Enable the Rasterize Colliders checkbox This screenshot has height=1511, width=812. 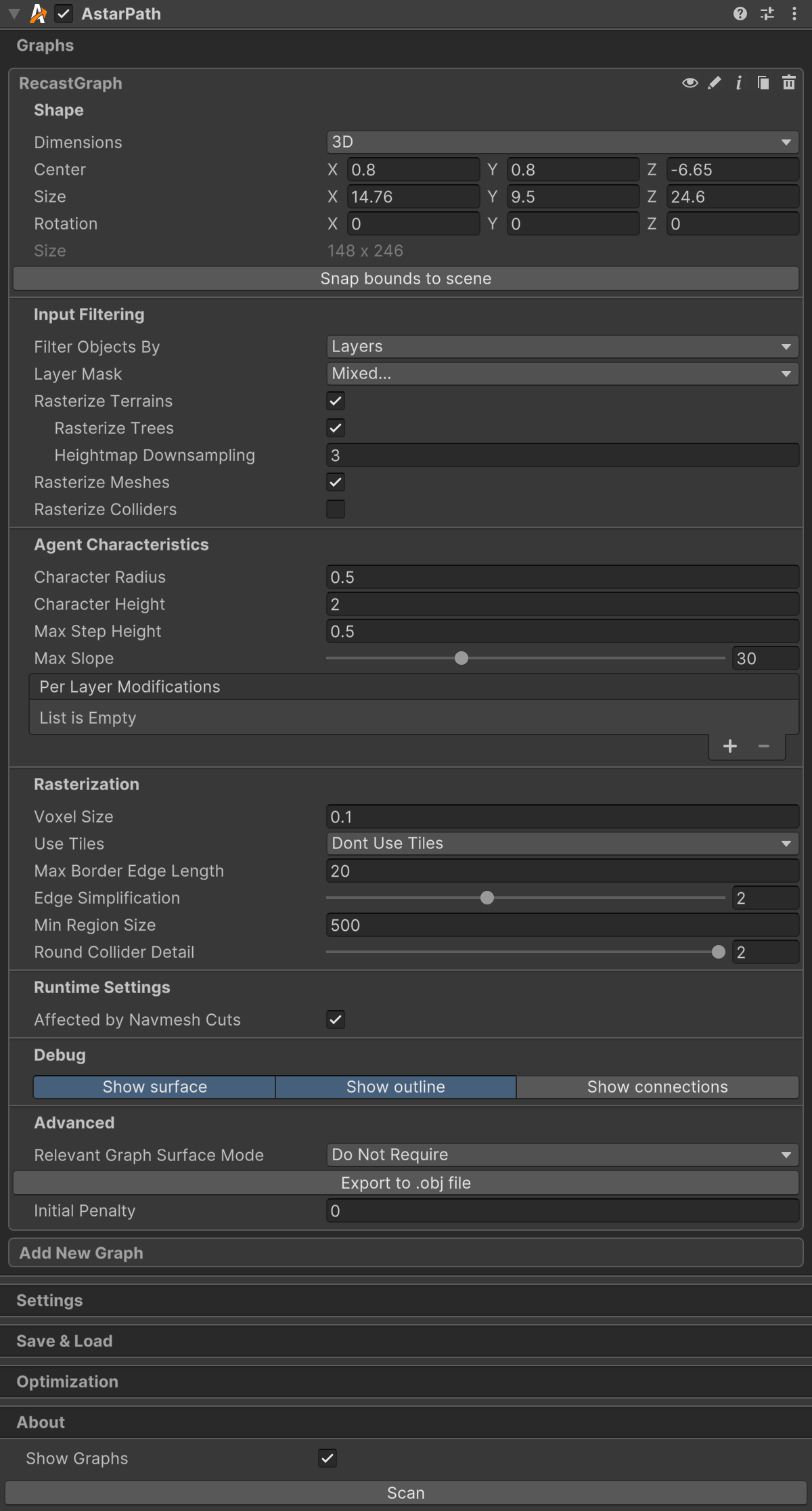pyautogui.click(x=336, y=509)
